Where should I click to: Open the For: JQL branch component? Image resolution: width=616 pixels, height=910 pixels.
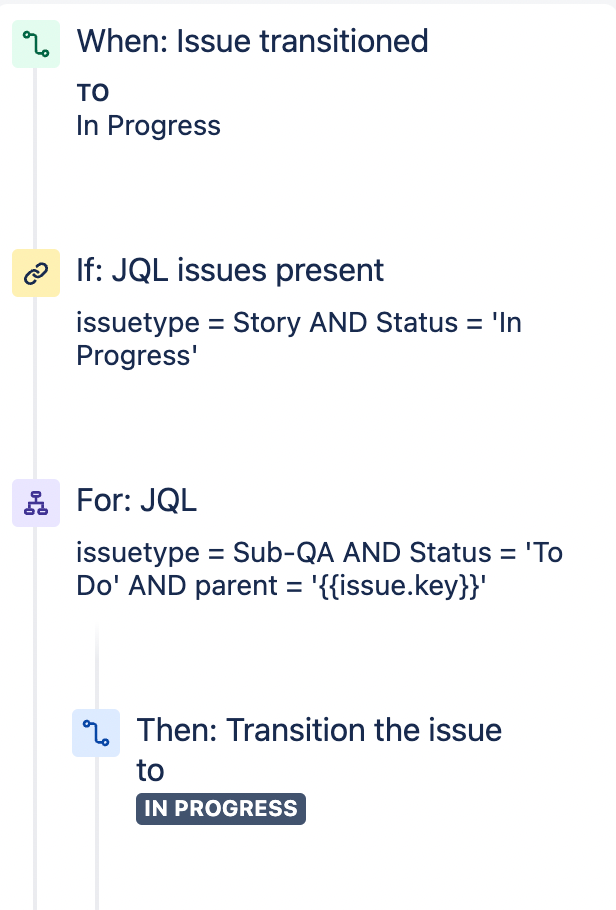(137, 501)
